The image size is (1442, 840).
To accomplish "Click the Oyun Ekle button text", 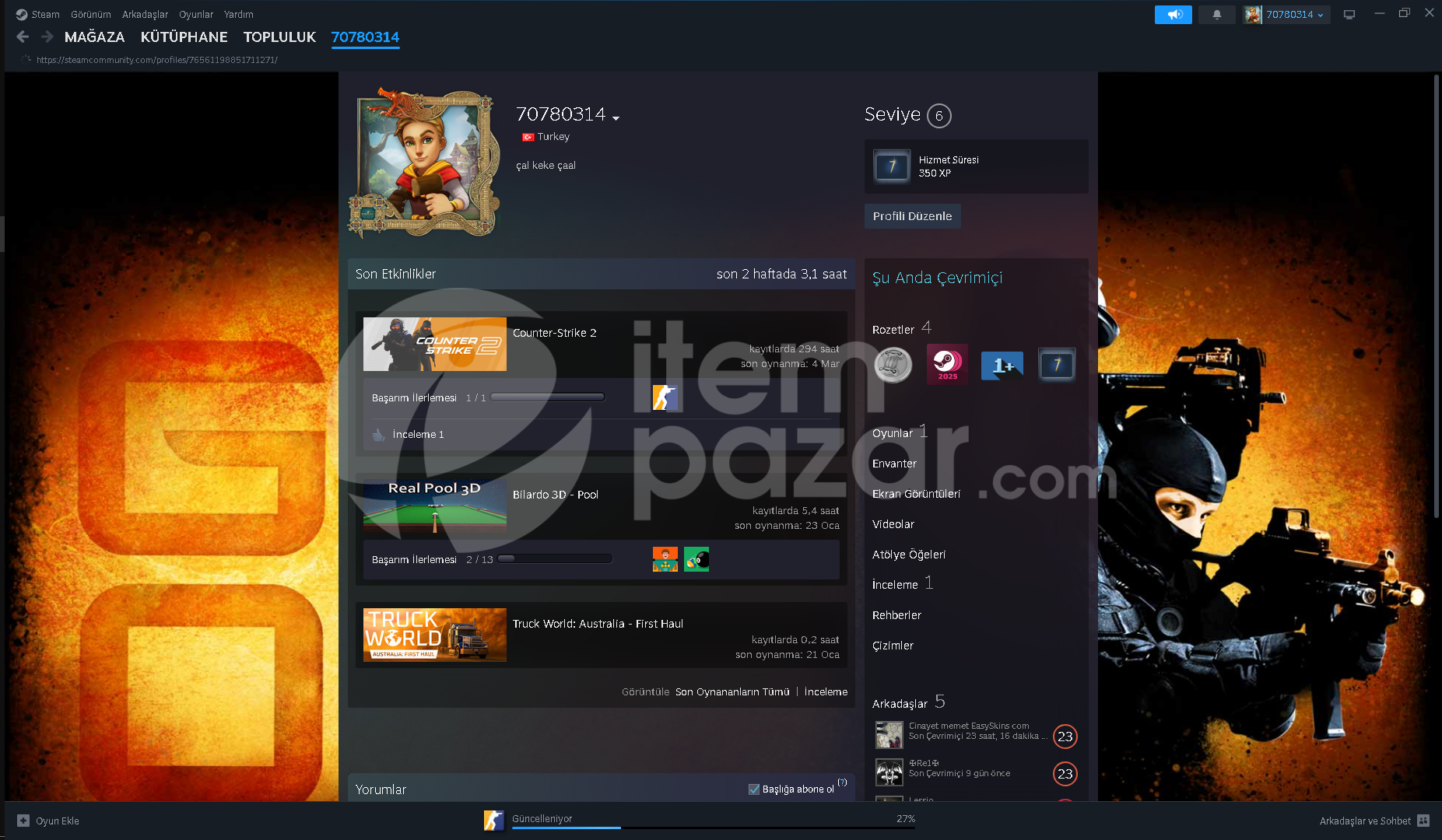I will [x=58, y=821].
